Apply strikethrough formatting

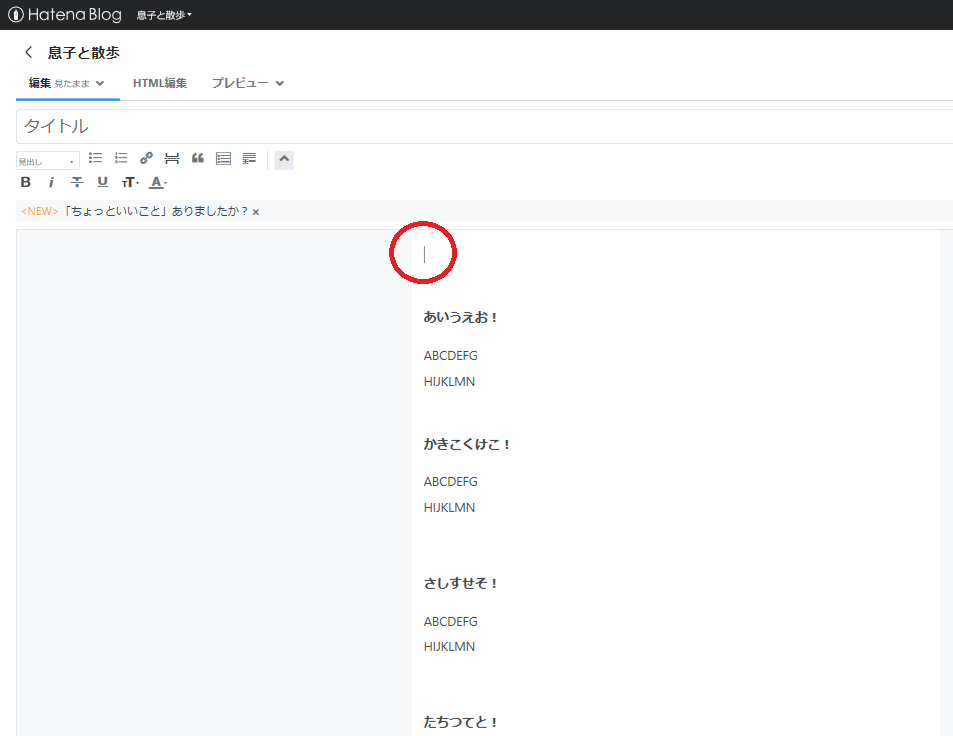click(x=76, y=181)
